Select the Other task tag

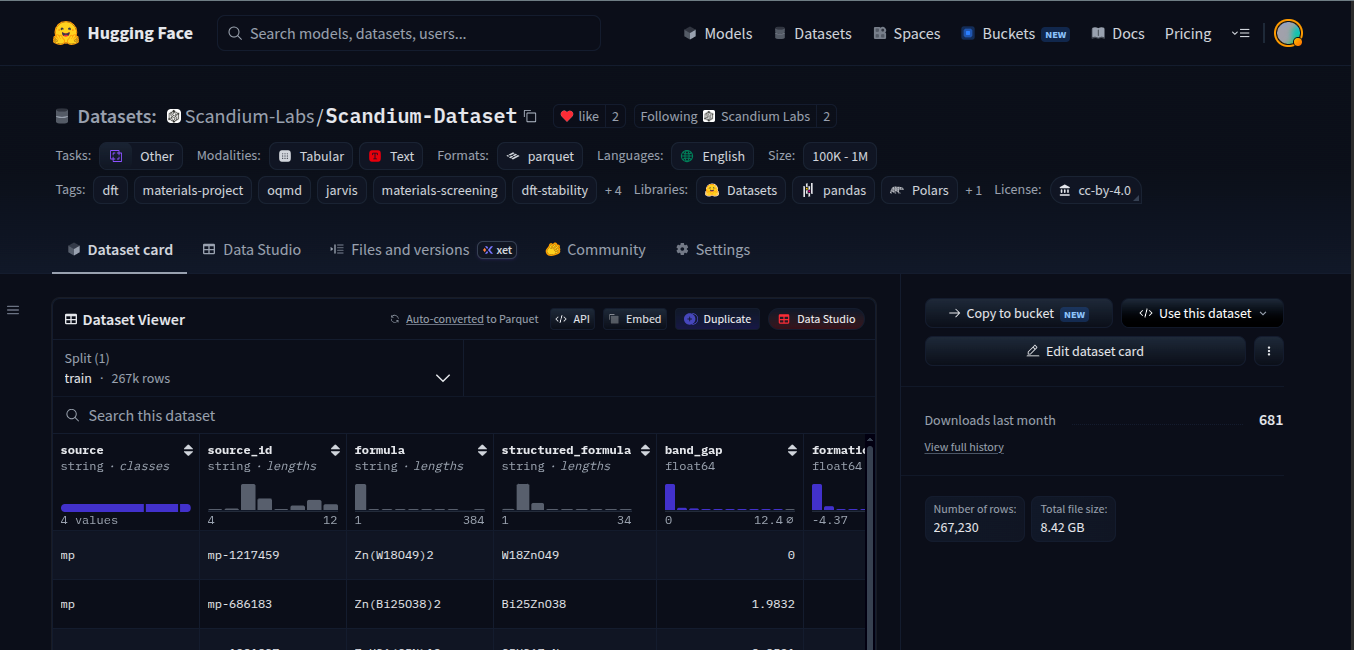click(x=141, y=156)
